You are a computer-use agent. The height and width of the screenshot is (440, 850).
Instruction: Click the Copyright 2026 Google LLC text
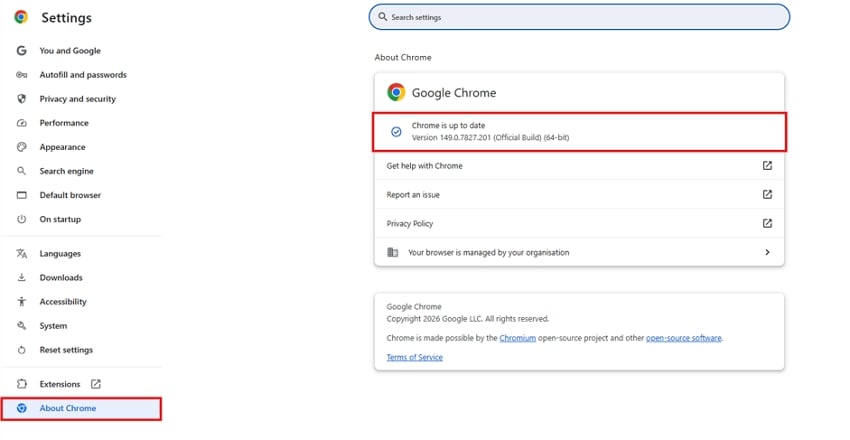pyautogui.click(x=468, y=319)
